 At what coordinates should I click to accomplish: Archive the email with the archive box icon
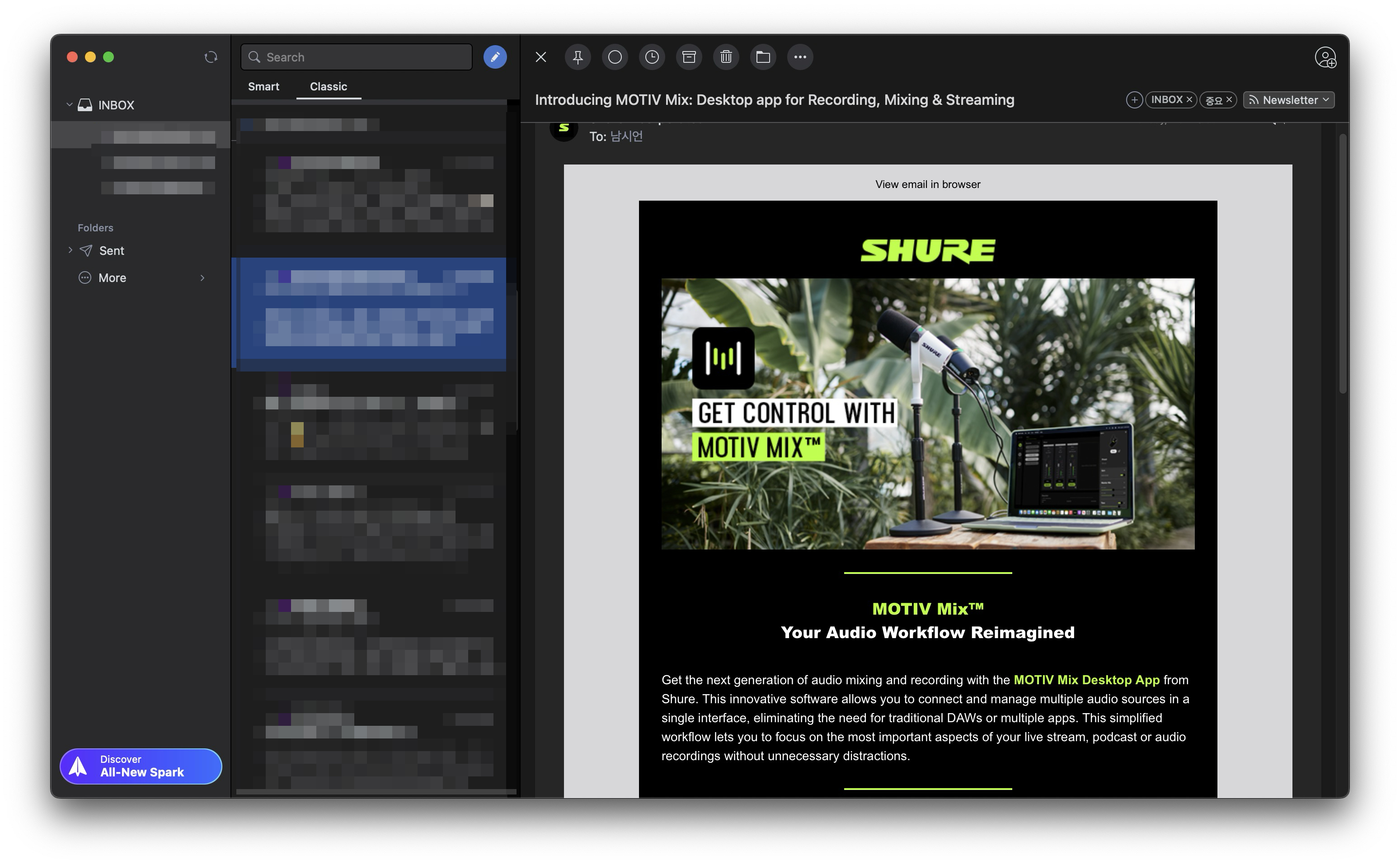(x=689, y=56)
